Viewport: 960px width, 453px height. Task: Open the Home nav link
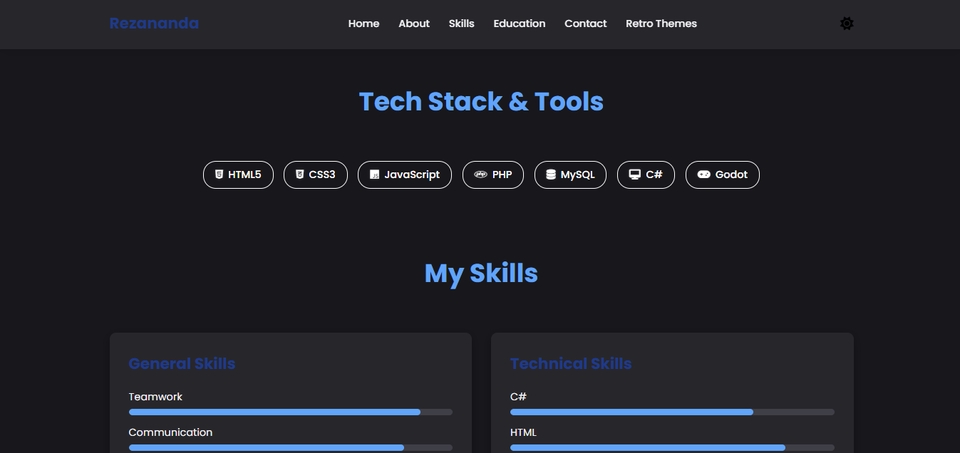pyautogui.click(x=364, y=23)
